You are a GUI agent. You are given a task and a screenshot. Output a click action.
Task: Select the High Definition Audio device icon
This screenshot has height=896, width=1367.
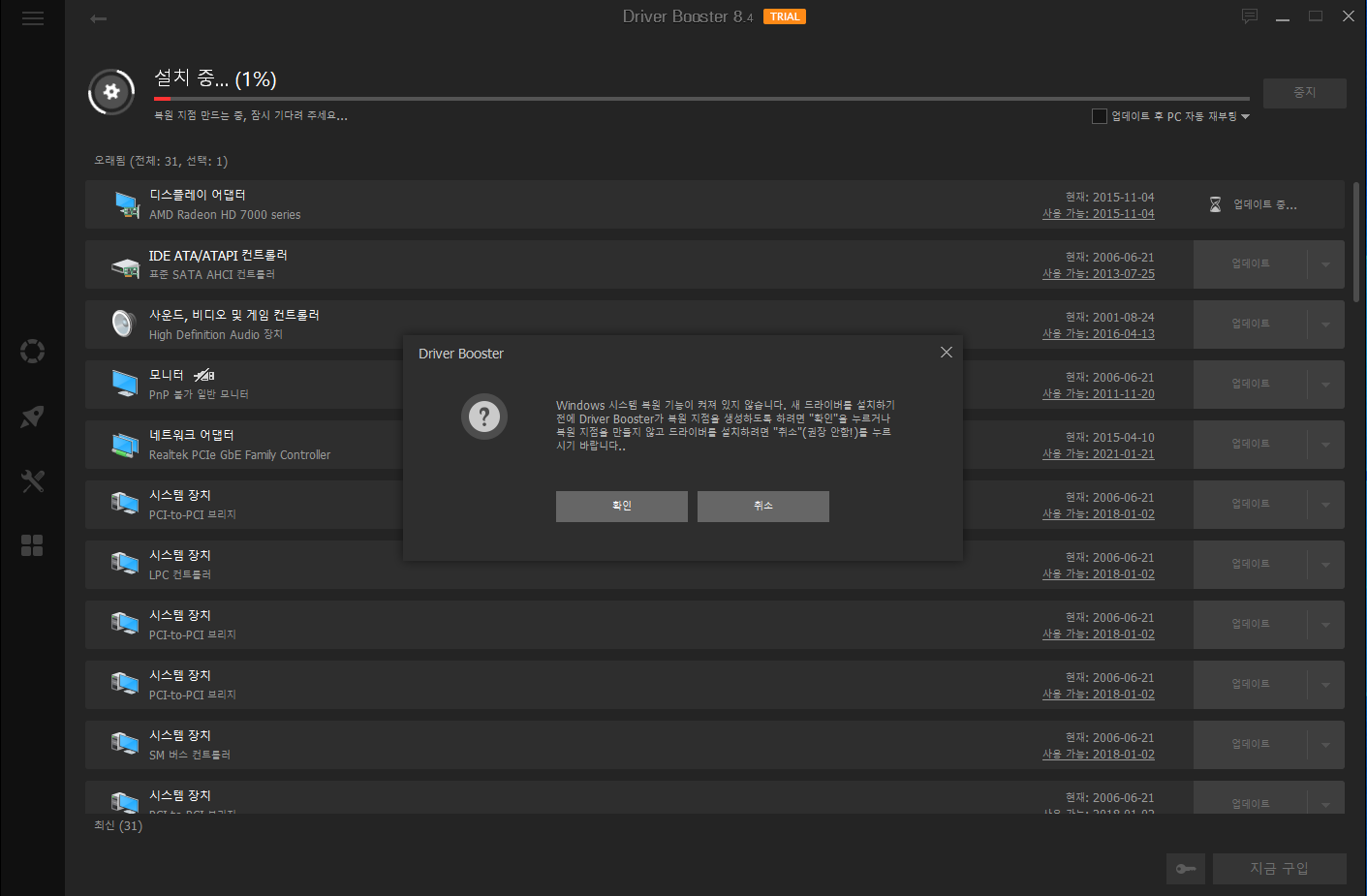coord(123,324)
